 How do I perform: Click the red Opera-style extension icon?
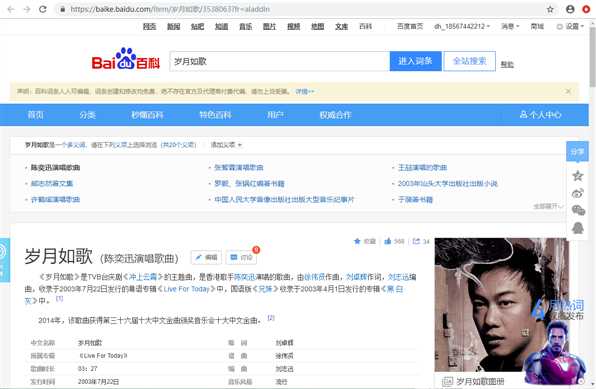586,9
